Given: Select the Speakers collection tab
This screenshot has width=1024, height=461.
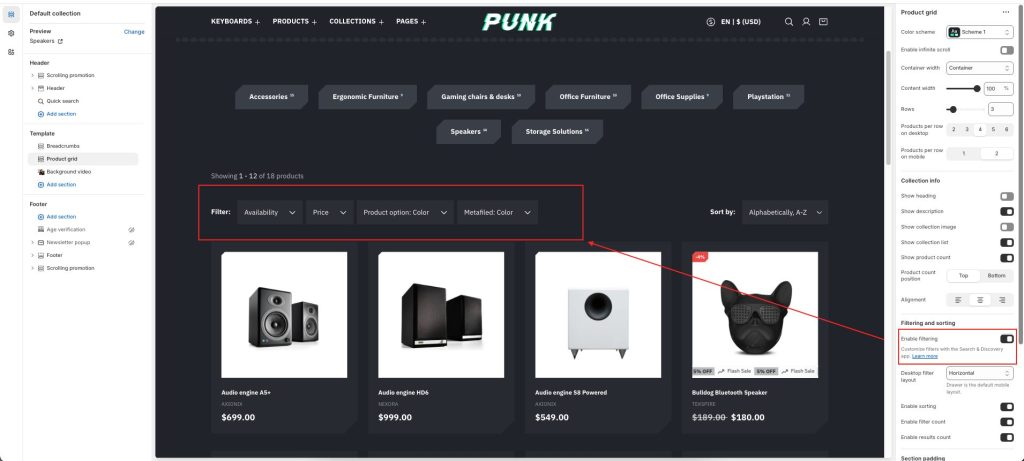Looking at the screenshot, I should point(468,131).
